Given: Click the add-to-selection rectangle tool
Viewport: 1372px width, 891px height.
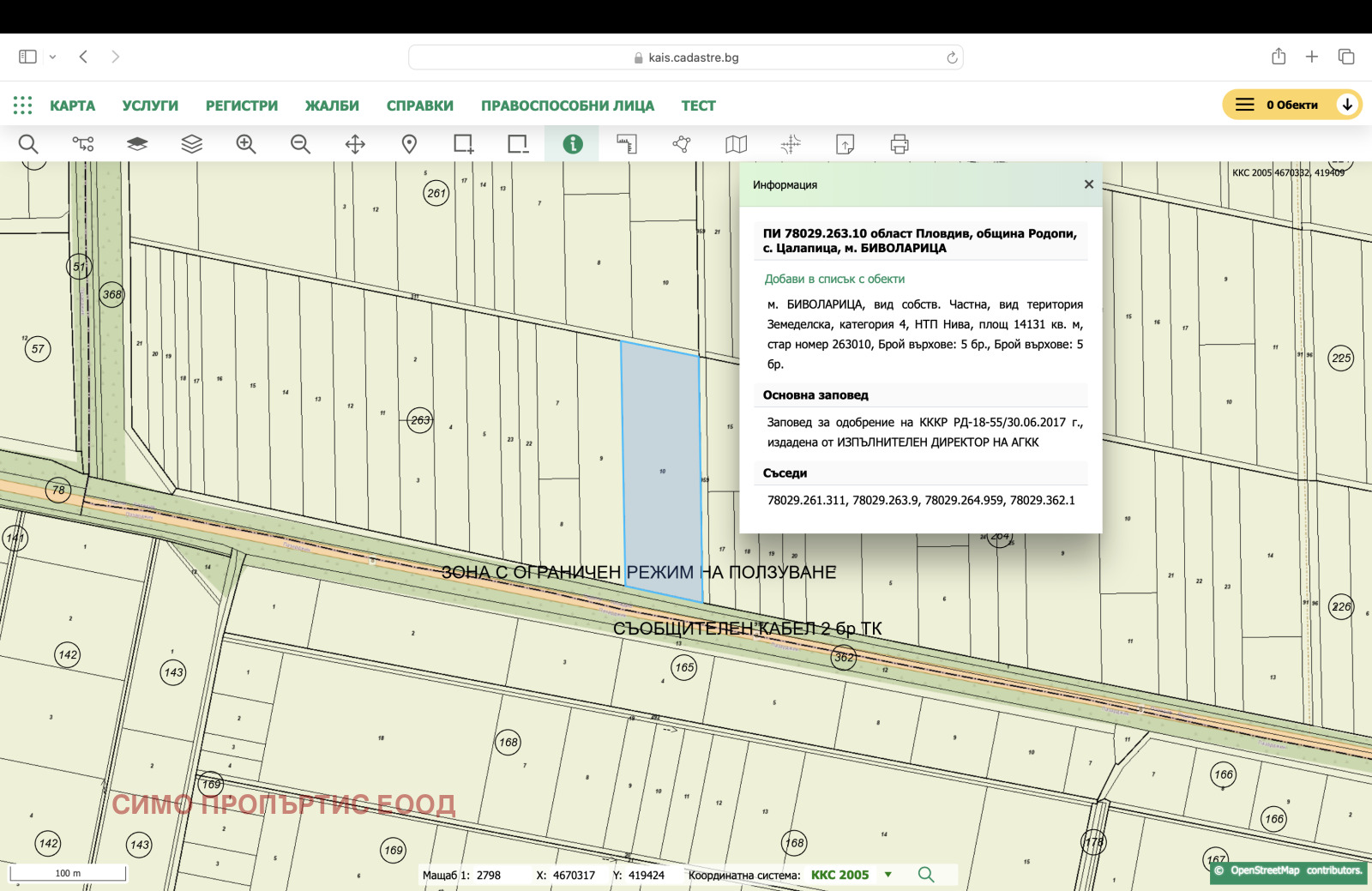Looking at the screenshot, I should click(x=463, y=144).
